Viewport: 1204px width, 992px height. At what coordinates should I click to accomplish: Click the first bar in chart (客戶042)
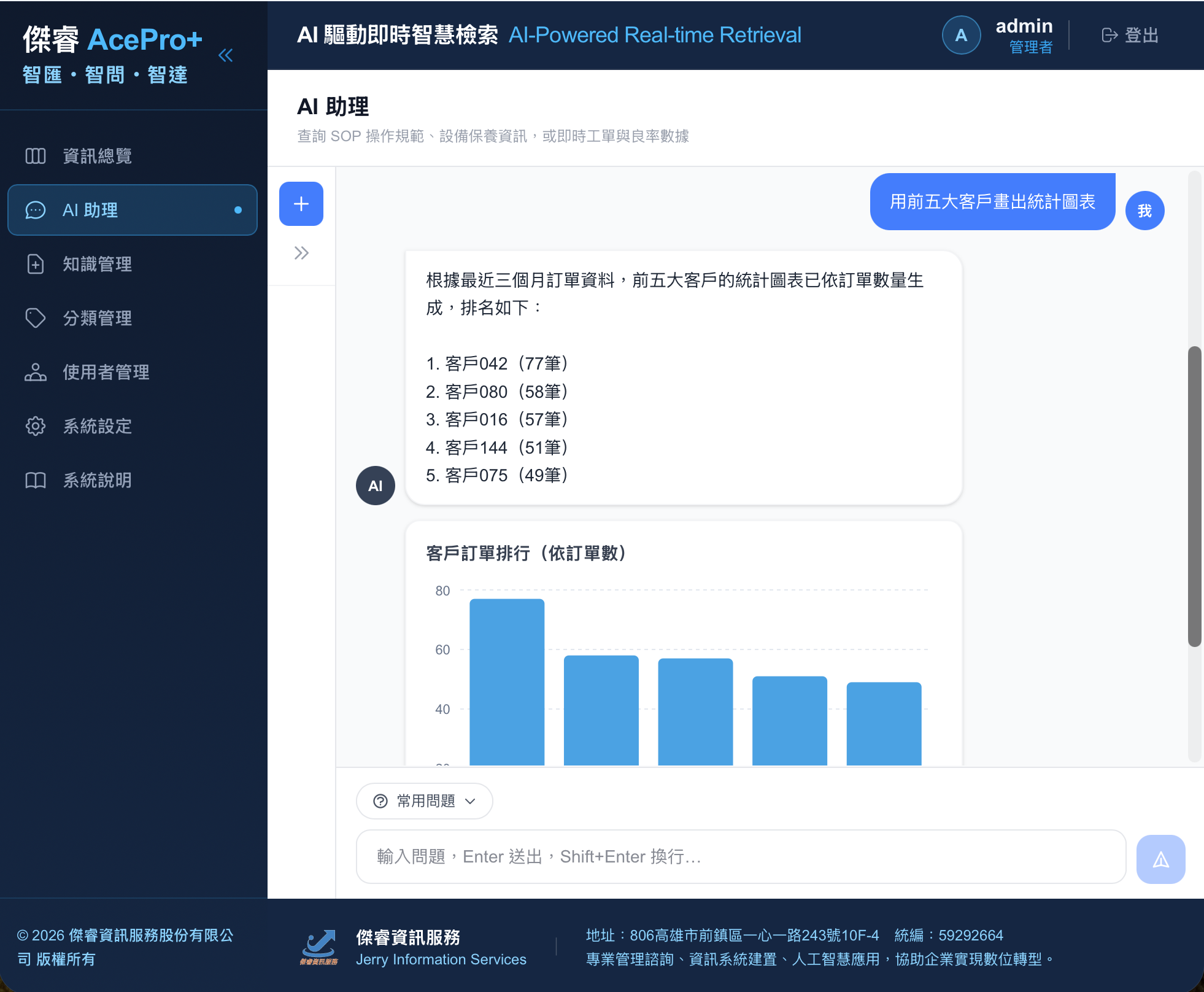[x=507, y=682]
